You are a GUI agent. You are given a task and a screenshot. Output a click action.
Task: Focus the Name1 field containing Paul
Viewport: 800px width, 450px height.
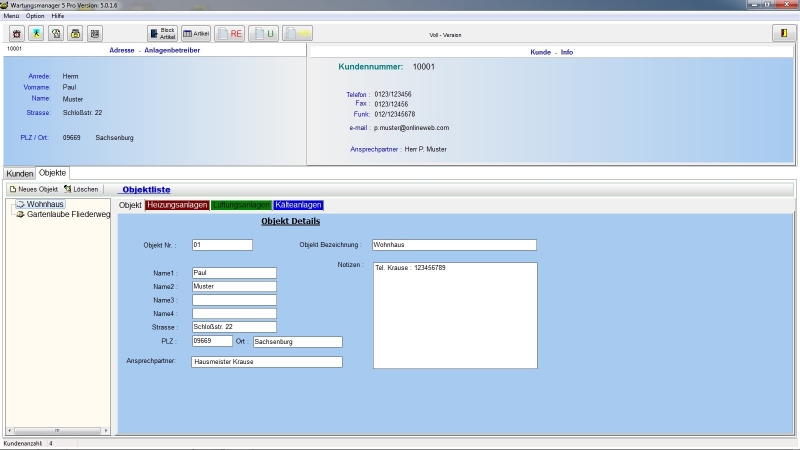[x=234, y=273]
